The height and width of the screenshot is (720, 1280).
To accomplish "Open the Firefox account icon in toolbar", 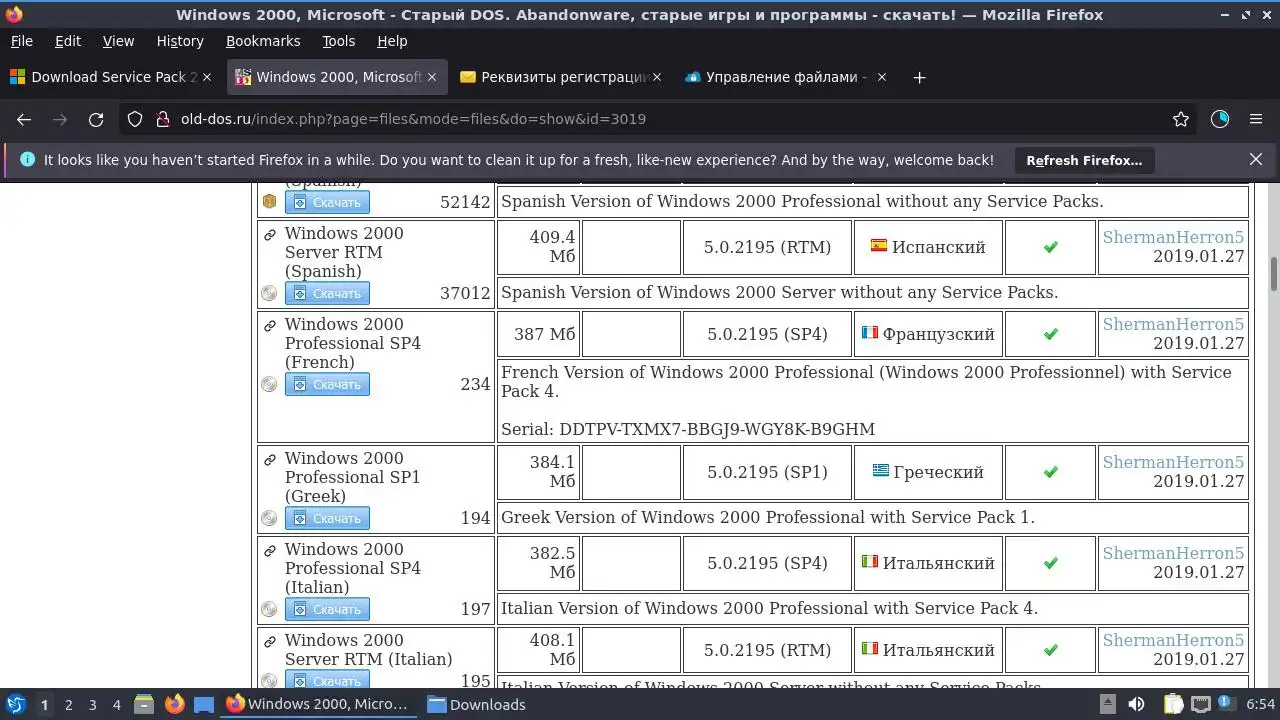I will [x=1220, y=119].
